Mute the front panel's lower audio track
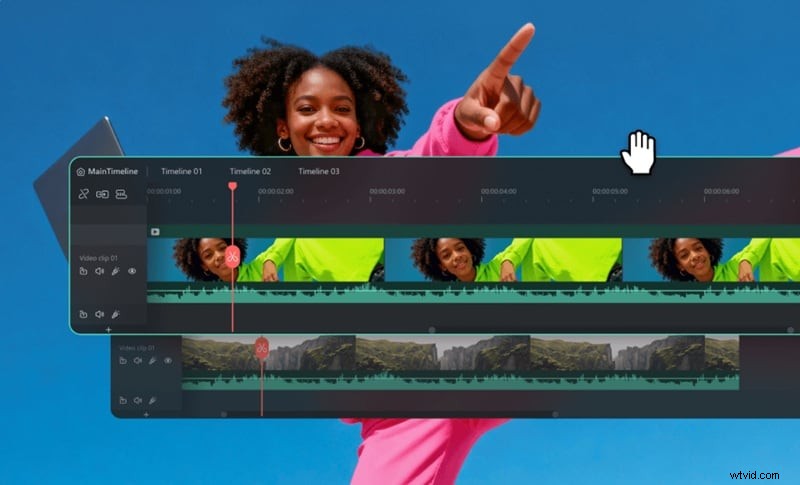This screenshot has height=485, width=800. [x=99, y=314]
